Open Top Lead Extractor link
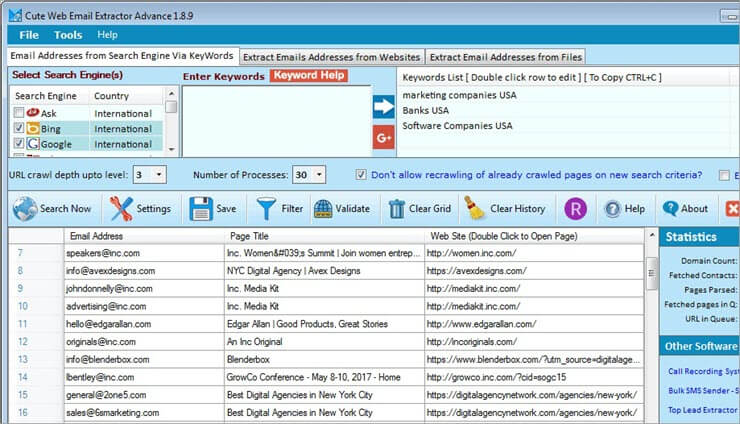This screenshot has height=424, width=740. pyautogui.click(x=703, y=410)
